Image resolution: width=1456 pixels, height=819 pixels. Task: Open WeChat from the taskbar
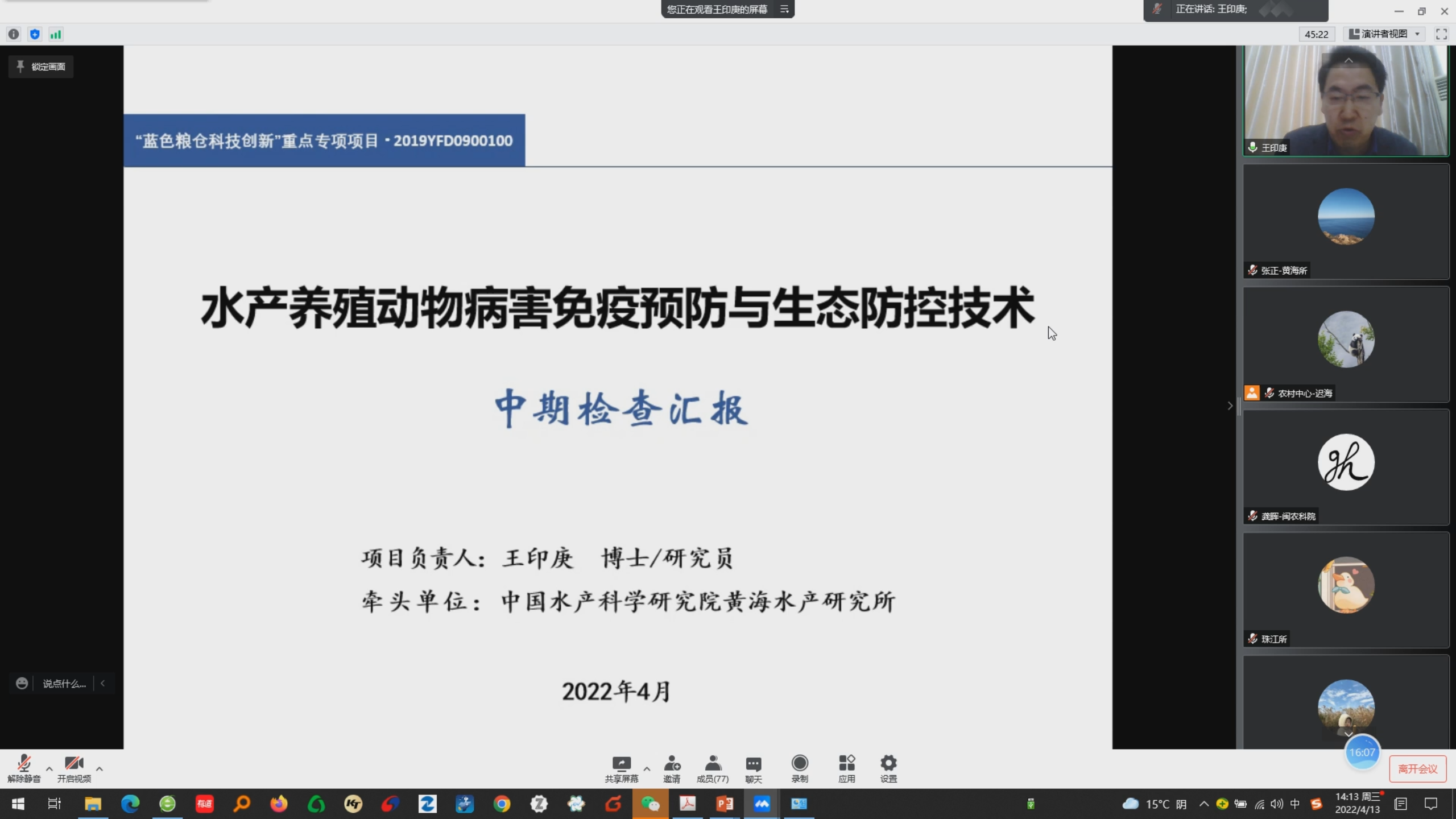(x=650, y=804)
